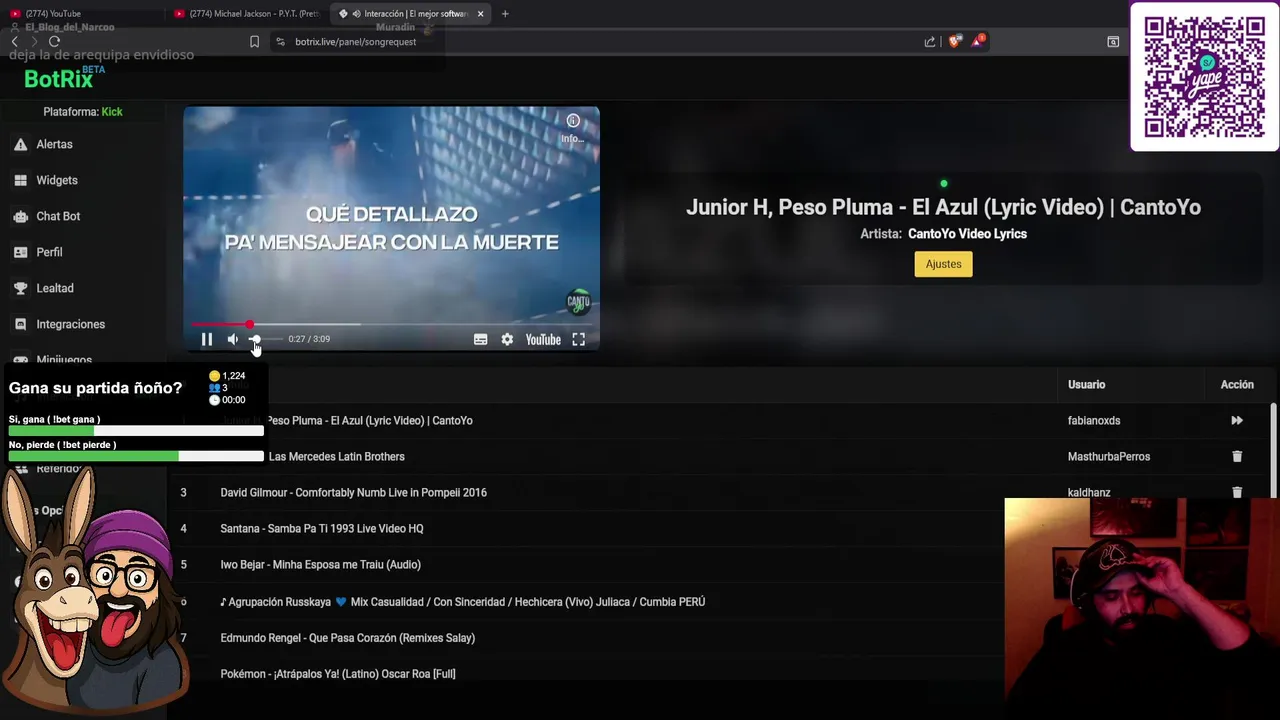Viewport: 1280px width, 720px height.
Task: Open Chat Bot in the sidebar
Action: (x=58, y=216)
